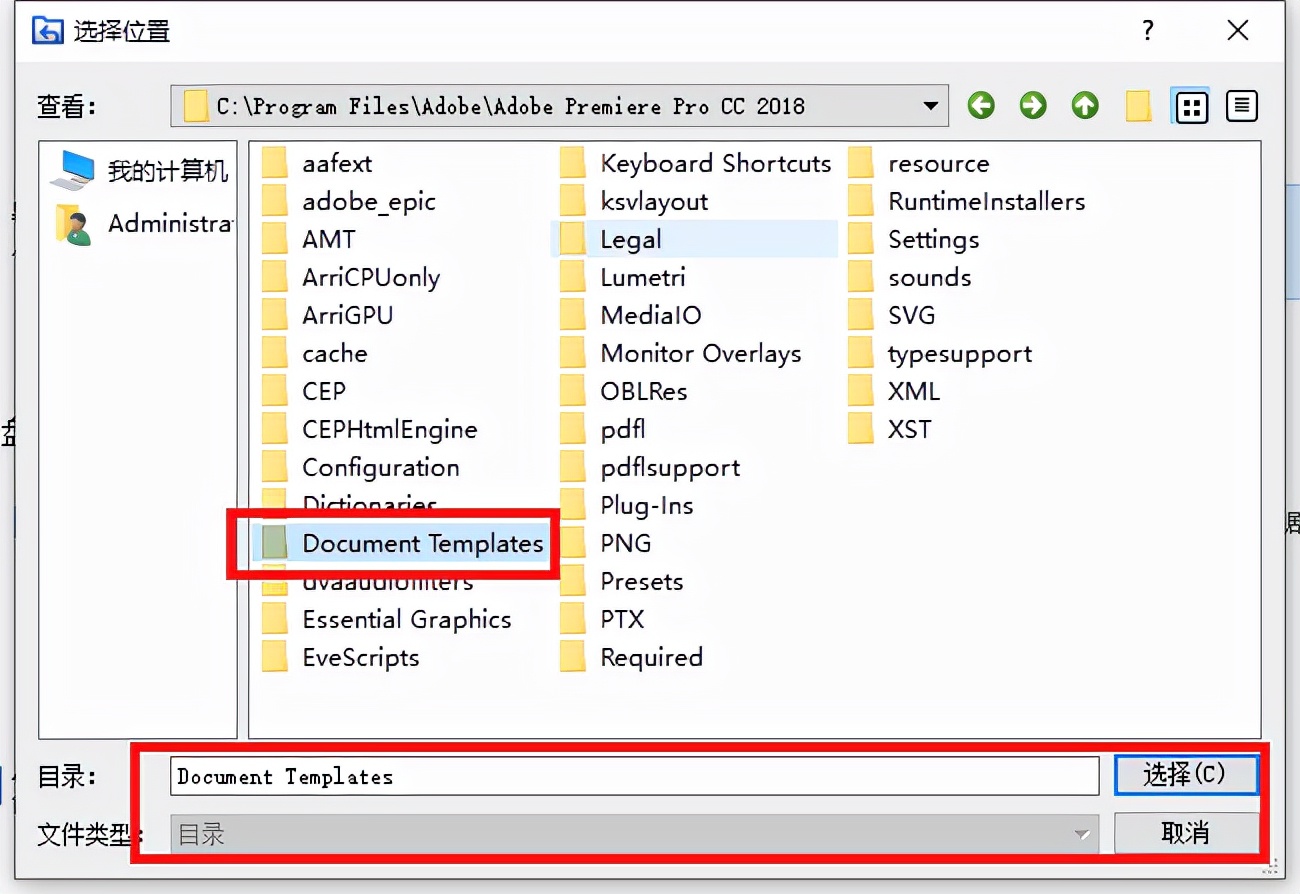Switch to list view mode
This screenshot has height=894, width=1300.
tap(1191, 106)
